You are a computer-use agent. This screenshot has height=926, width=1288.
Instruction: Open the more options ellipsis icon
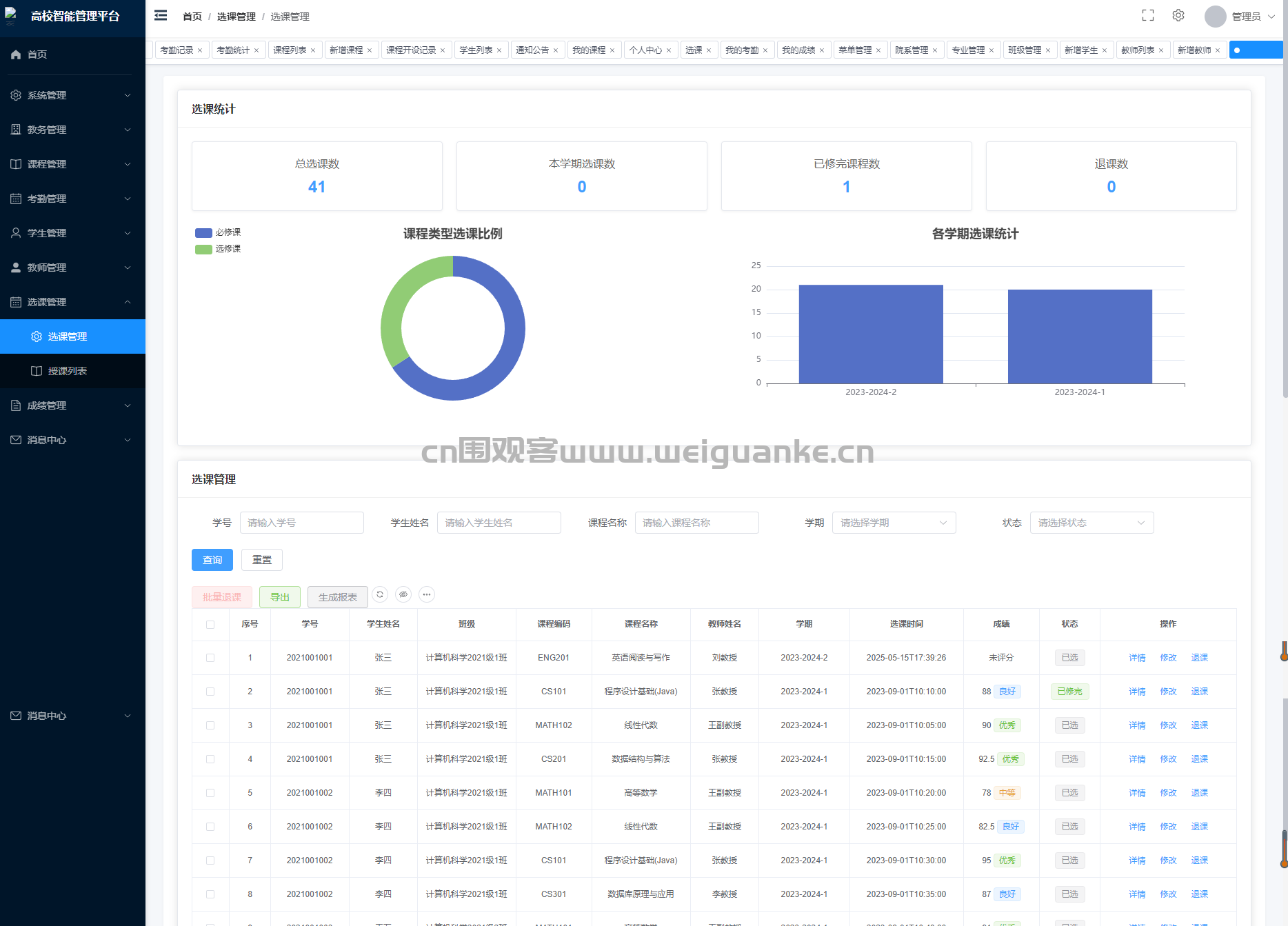[427, 594]
